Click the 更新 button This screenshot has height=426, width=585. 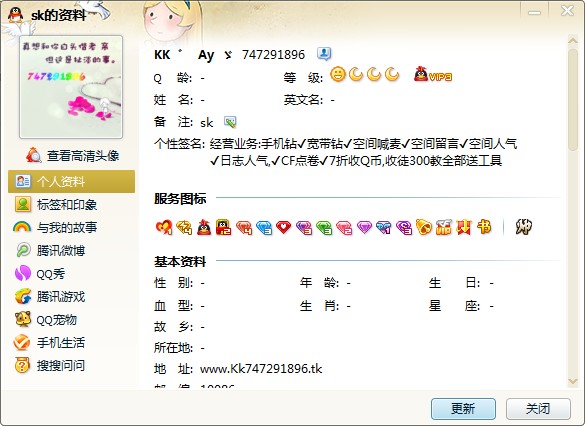[x=463, y=409]
